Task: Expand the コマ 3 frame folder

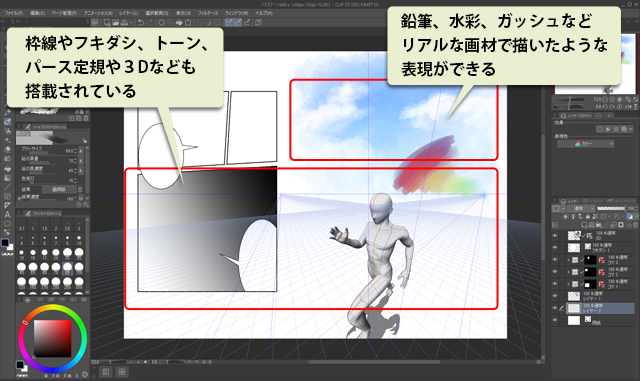Action: pyautogui.click(x=569, y=260)
